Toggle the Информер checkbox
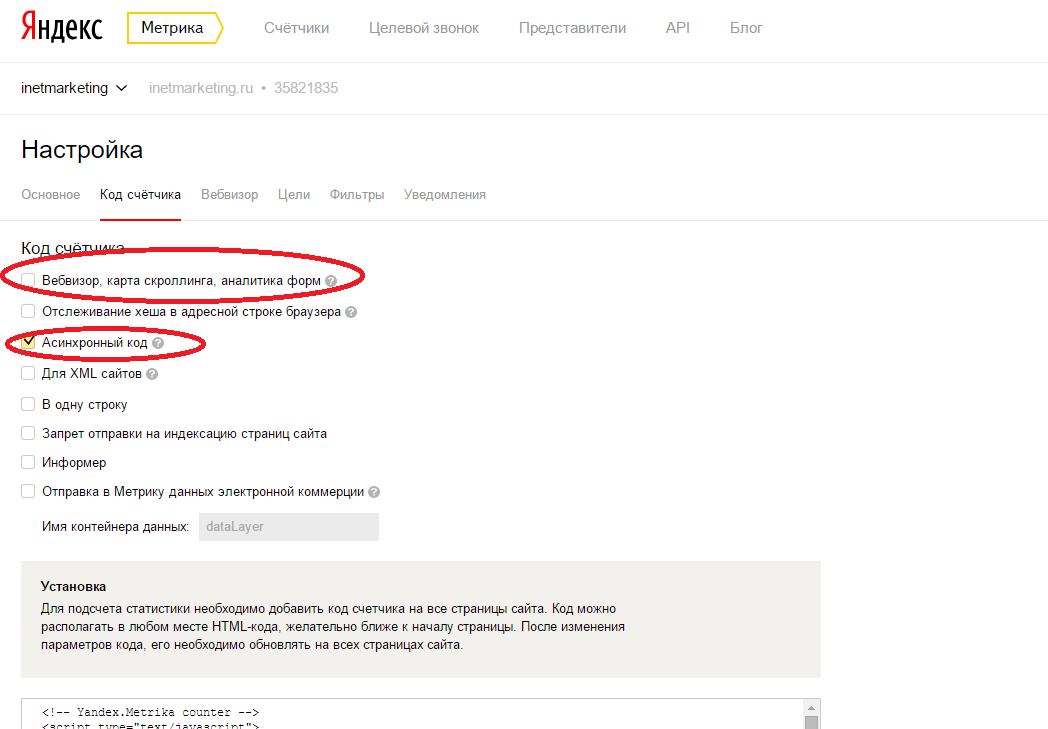The image size is (1048, 729). click(x=28, y=462)
